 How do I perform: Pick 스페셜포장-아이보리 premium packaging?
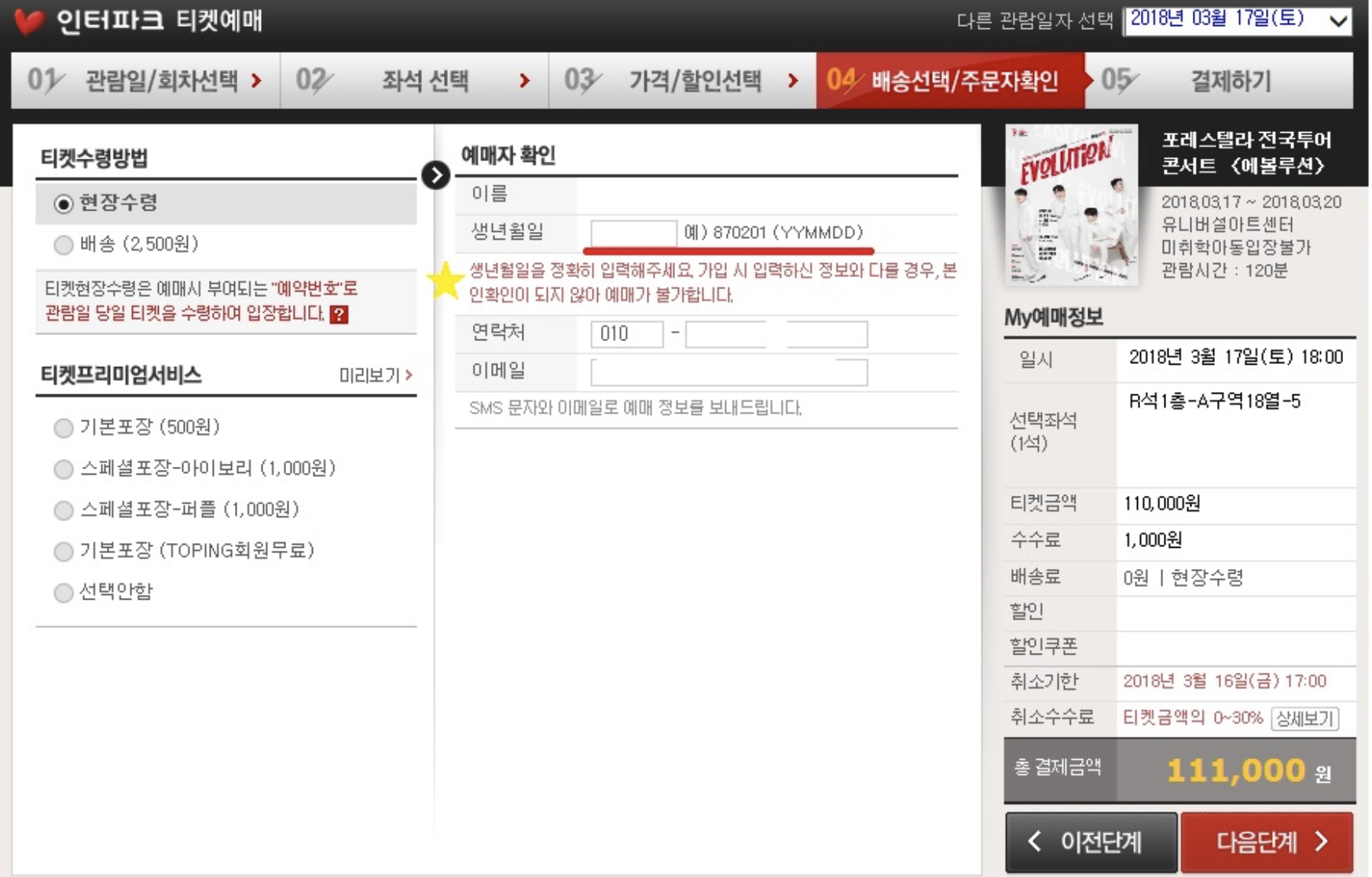pos(62,469)
